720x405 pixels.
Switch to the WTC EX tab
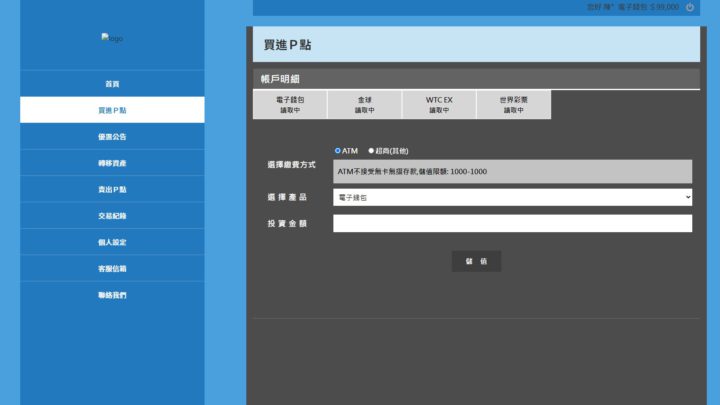click(439, 105)
